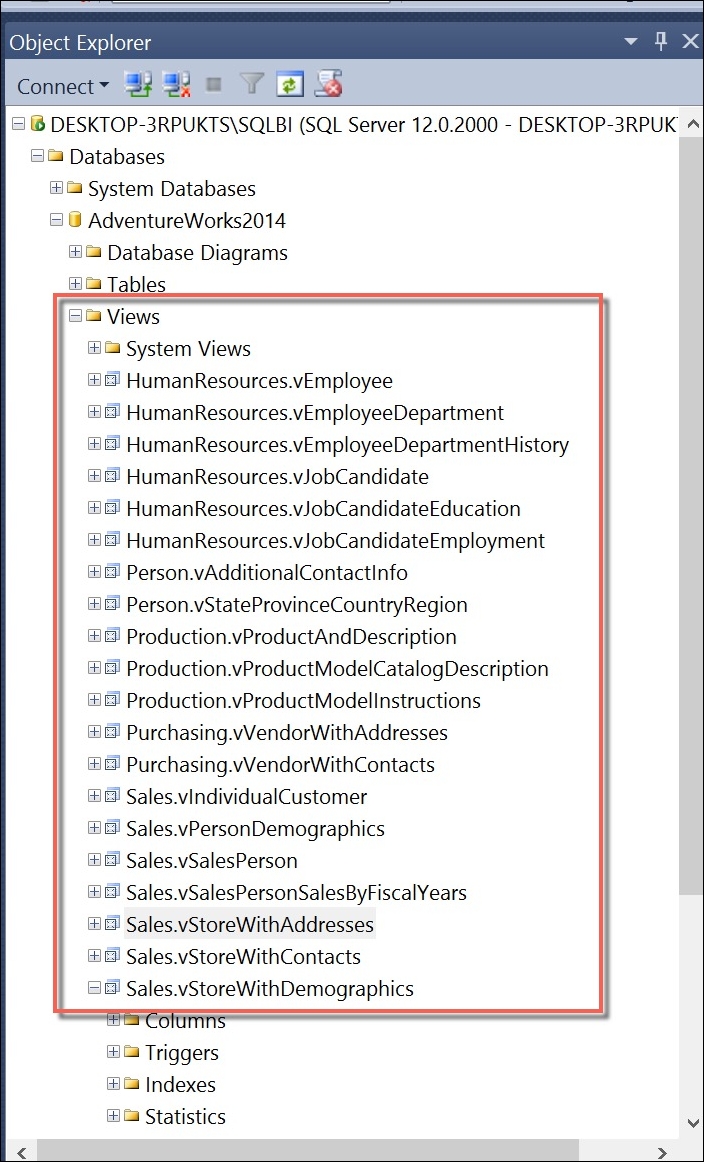Collapse the DESKTOP-3RPUKTS\SQLBI server node
The height and width of the screenshot is (1162, 704).
[19, 124]
